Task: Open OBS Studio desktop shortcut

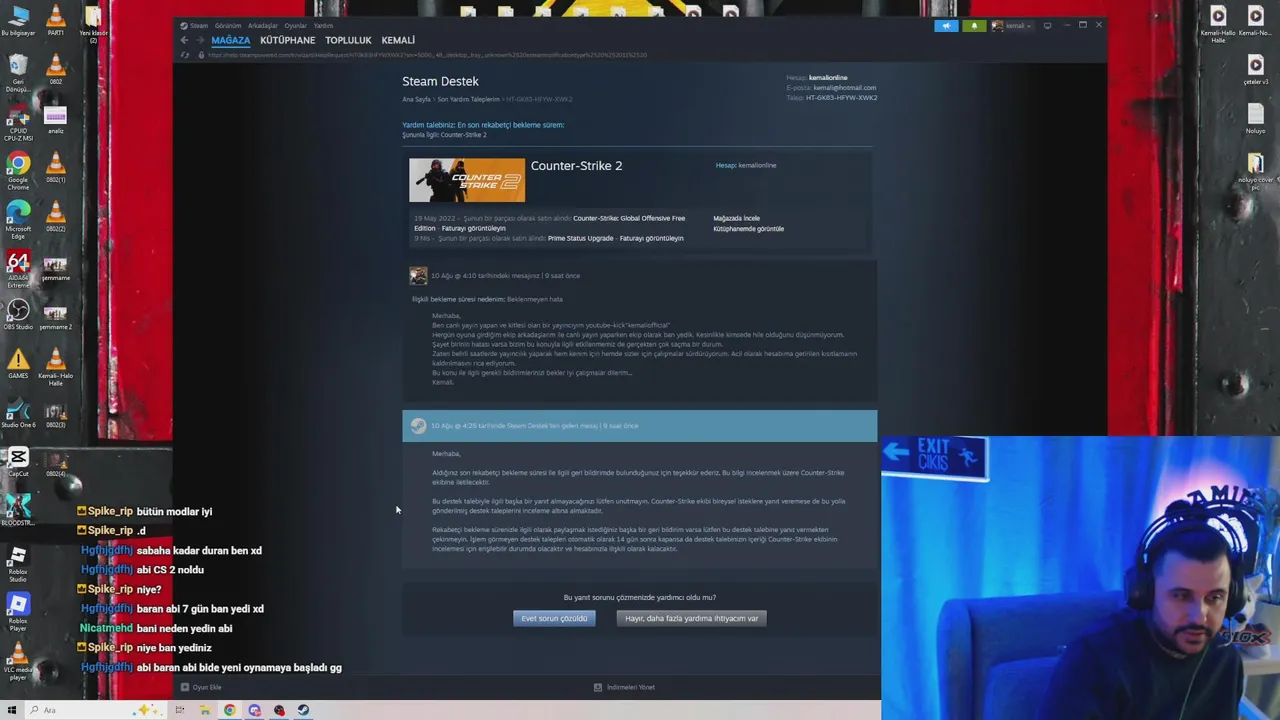Action: coord(18,316)
